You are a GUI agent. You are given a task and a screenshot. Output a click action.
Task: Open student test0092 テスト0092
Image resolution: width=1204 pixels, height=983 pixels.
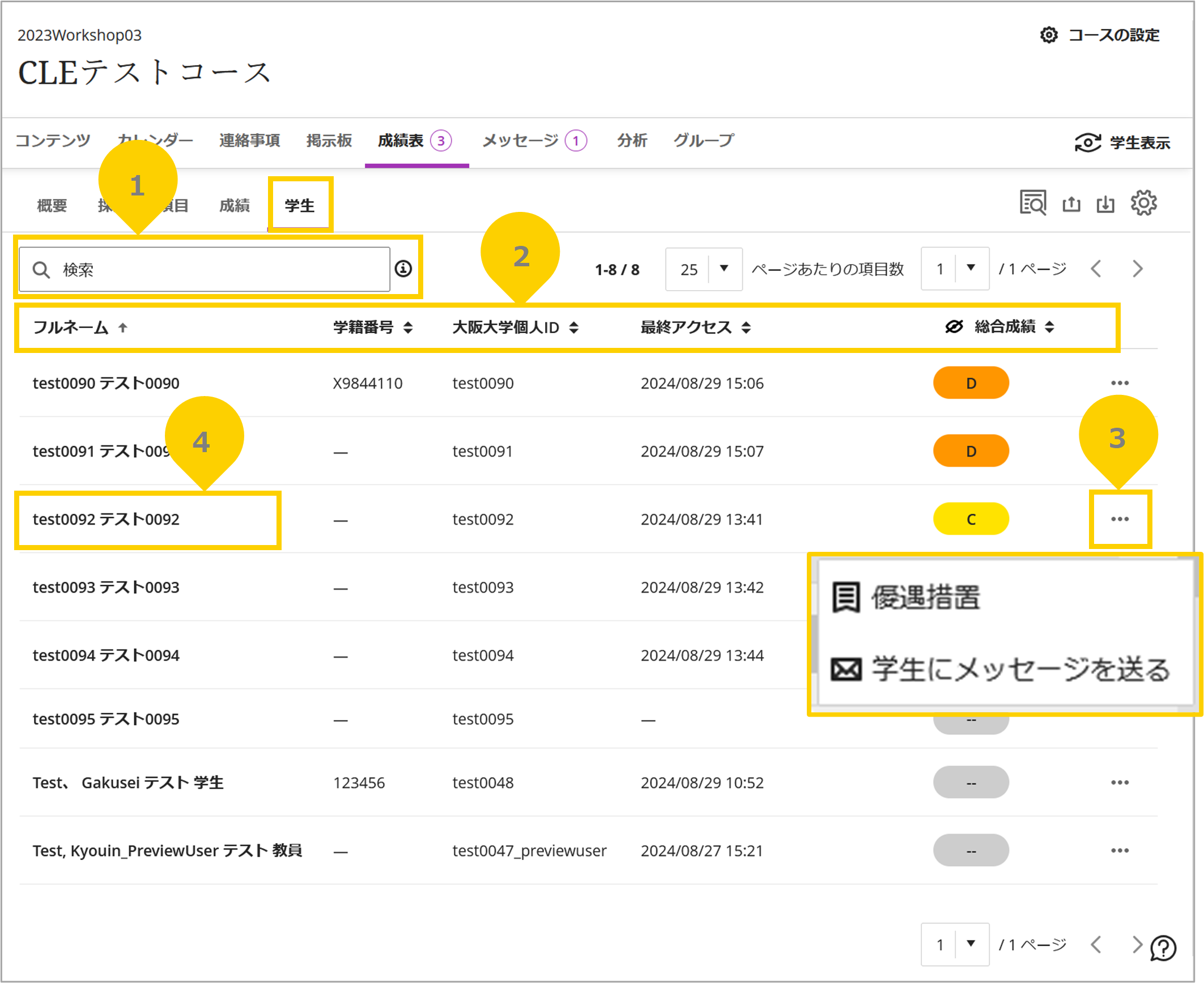[x=106, y=519]
